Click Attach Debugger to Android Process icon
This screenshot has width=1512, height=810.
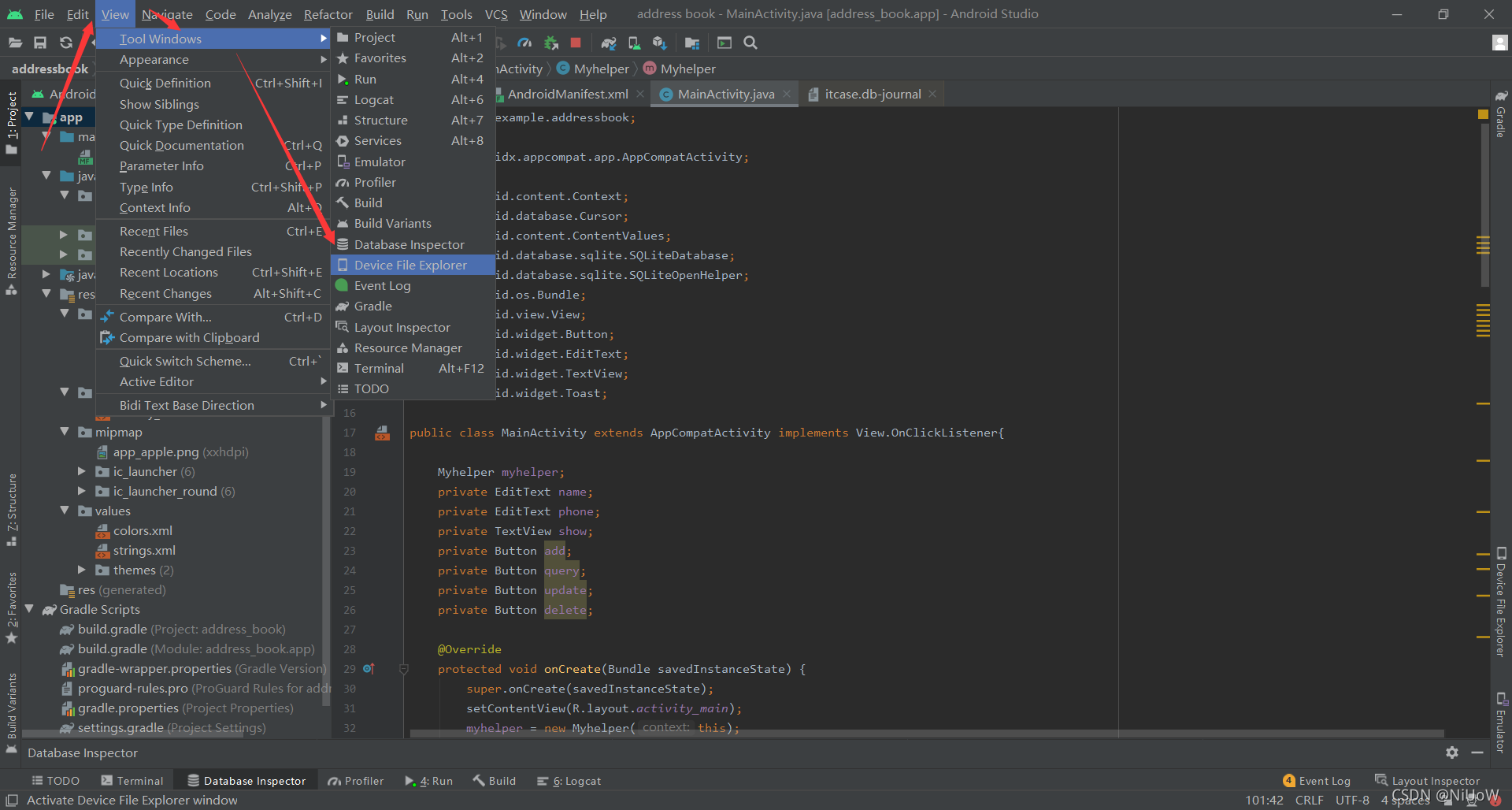point(551,43)
